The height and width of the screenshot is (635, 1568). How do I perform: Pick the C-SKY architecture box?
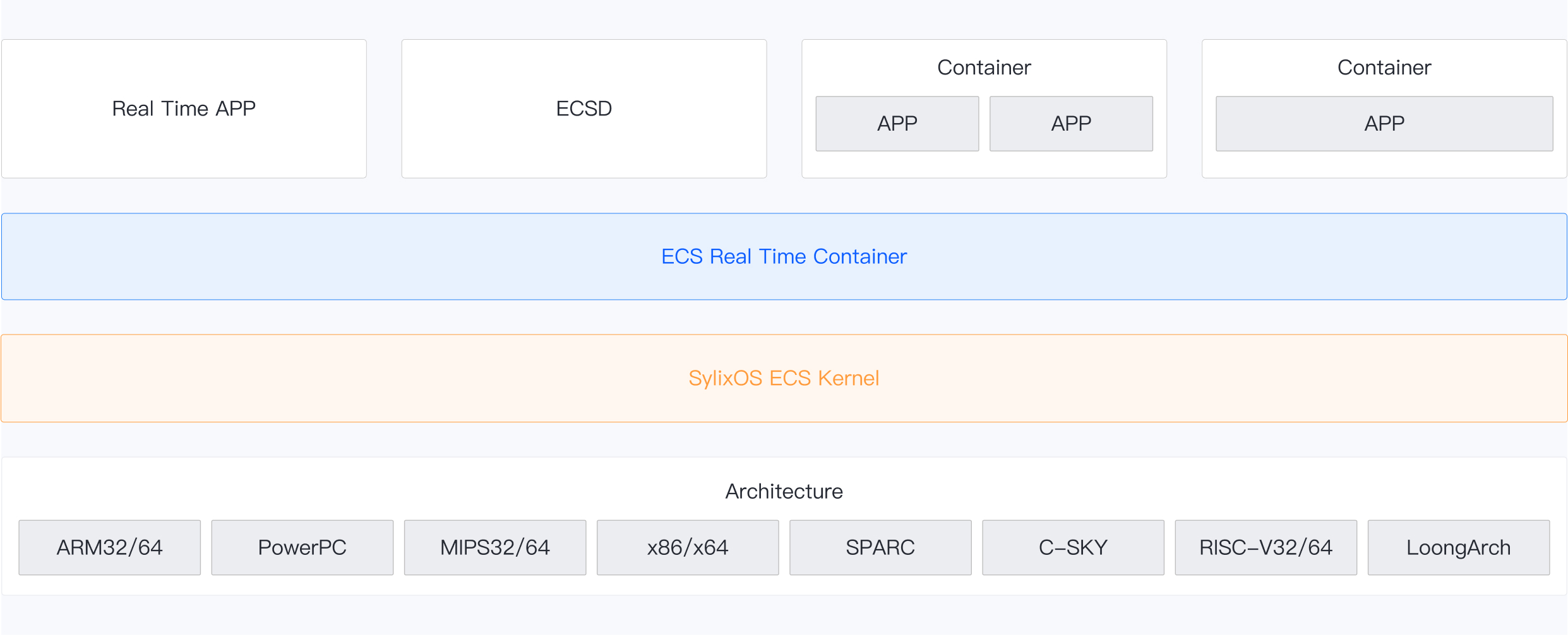pos(1074,547)
